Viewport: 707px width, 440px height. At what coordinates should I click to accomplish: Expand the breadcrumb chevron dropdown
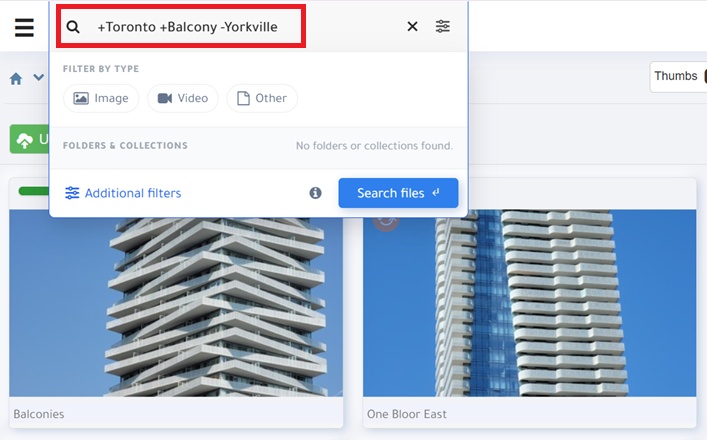point(39,78)
